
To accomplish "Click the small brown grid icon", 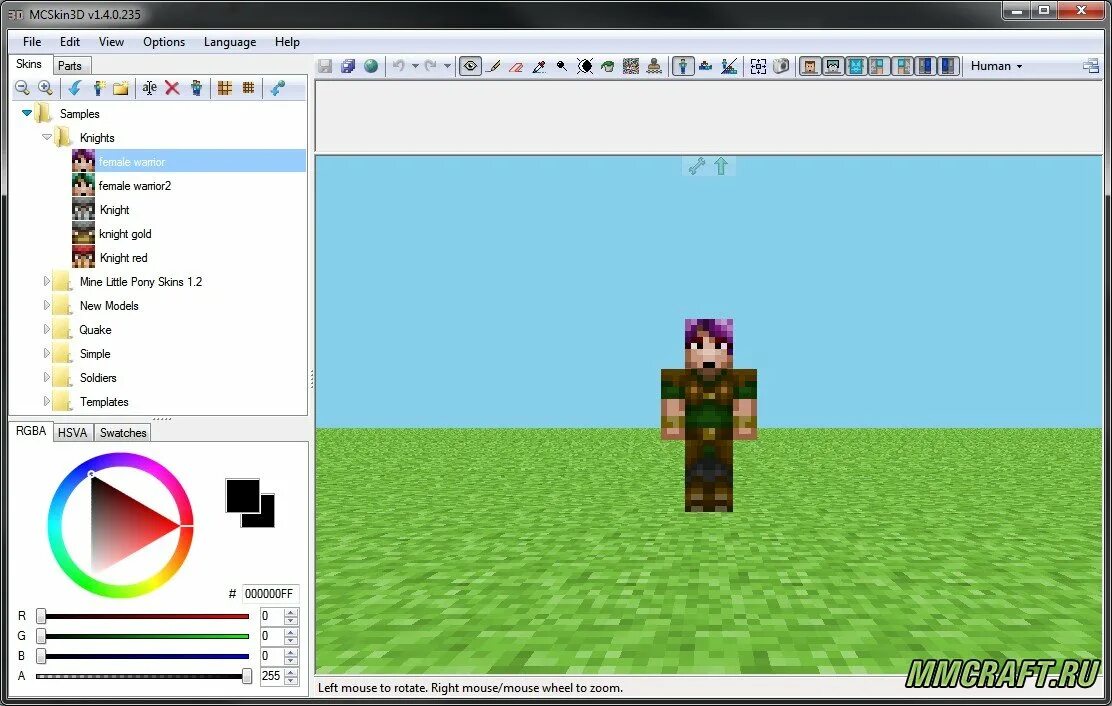I will click(x=248, y=88).
